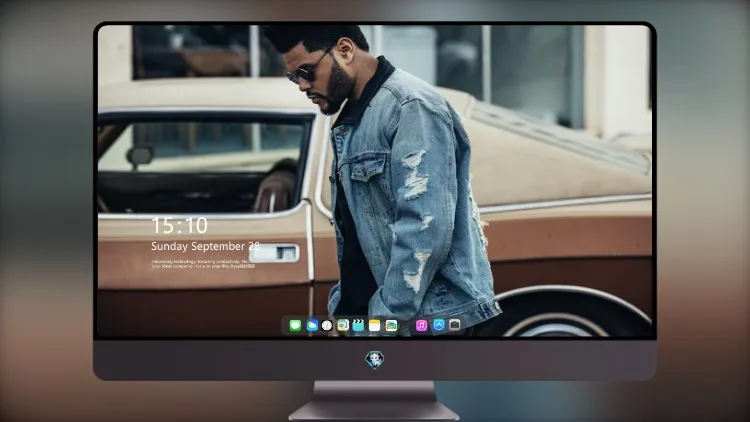Click the 'Sunday September 28' date text

click(x=205, y=246)
